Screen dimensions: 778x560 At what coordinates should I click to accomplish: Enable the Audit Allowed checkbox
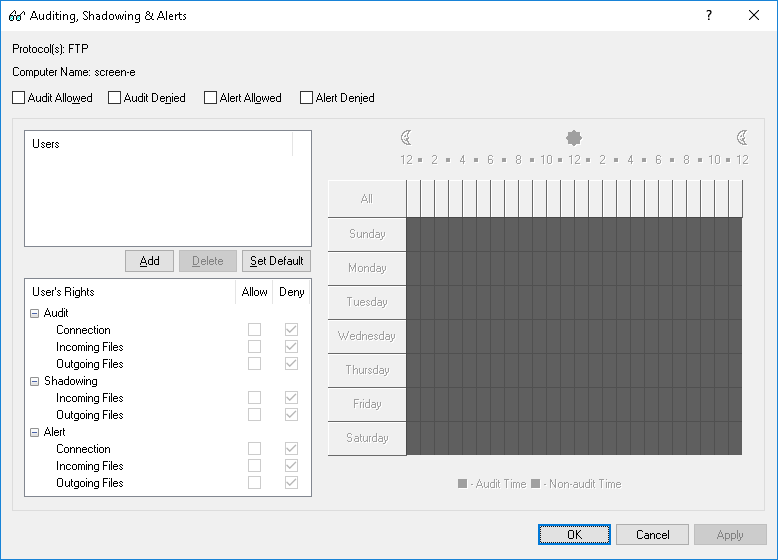(19, 98)
